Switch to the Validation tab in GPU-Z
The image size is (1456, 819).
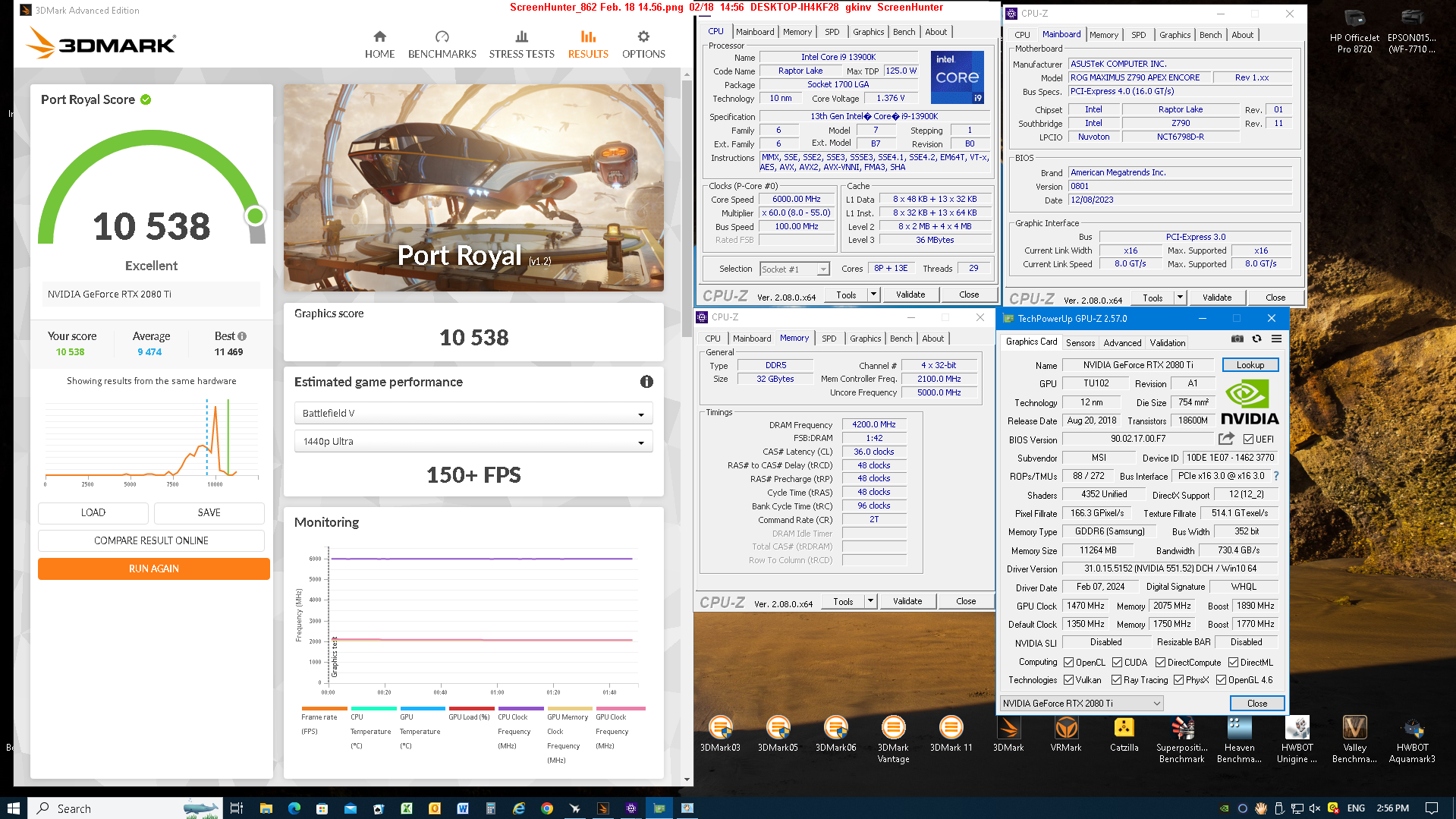1167,343
